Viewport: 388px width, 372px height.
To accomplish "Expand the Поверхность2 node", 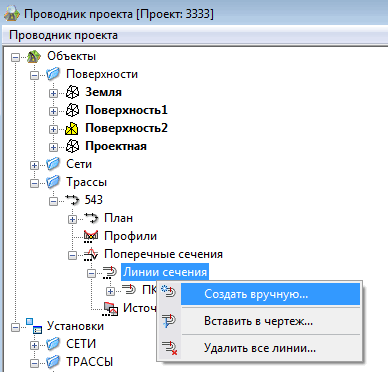I will (x=53, y=129).
